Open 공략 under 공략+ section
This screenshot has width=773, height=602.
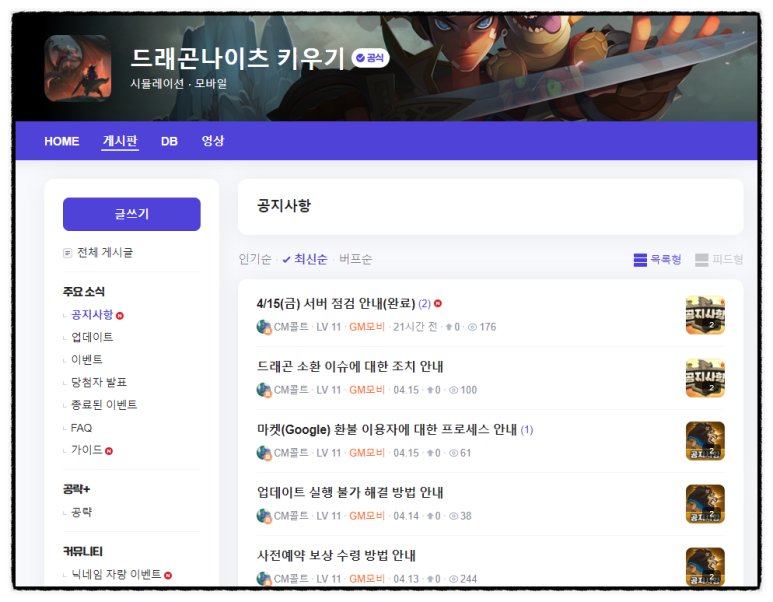tap(81, 512)
